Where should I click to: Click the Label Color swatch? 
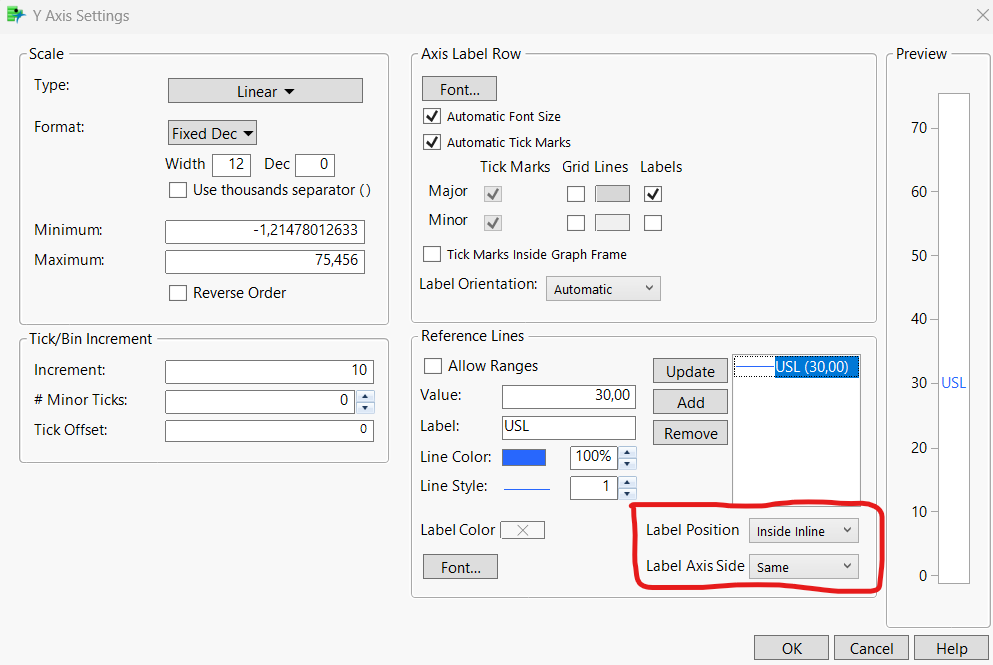(x=521, y=530)
